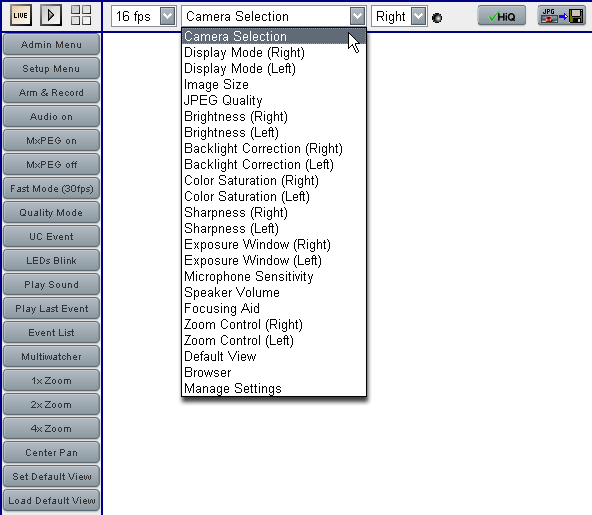Click Play Last Event
This screenshot has width=592, height=515.
[51, 308]
